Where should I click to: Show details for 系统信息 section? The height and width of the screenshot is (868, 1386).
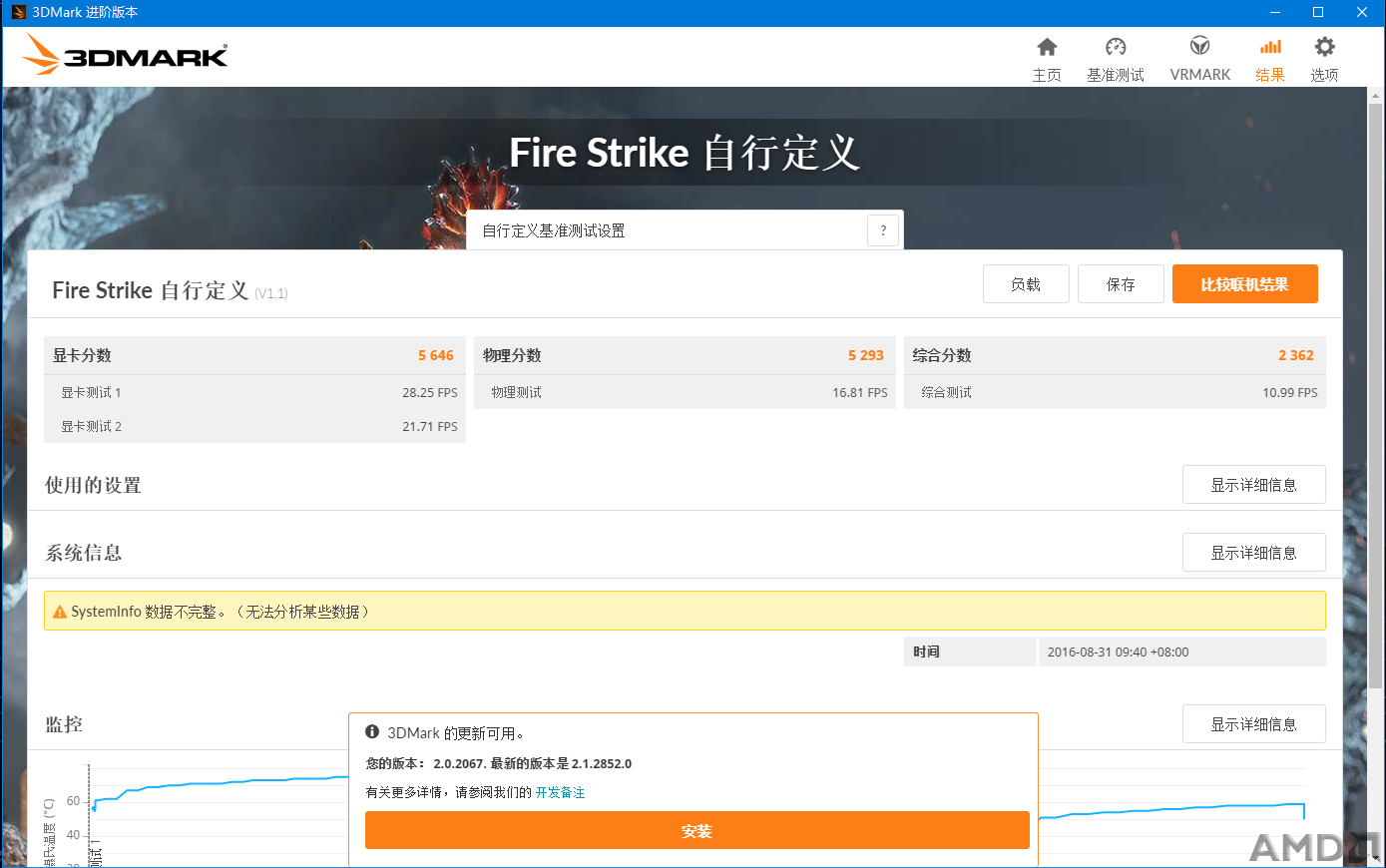pos(1254,553)
